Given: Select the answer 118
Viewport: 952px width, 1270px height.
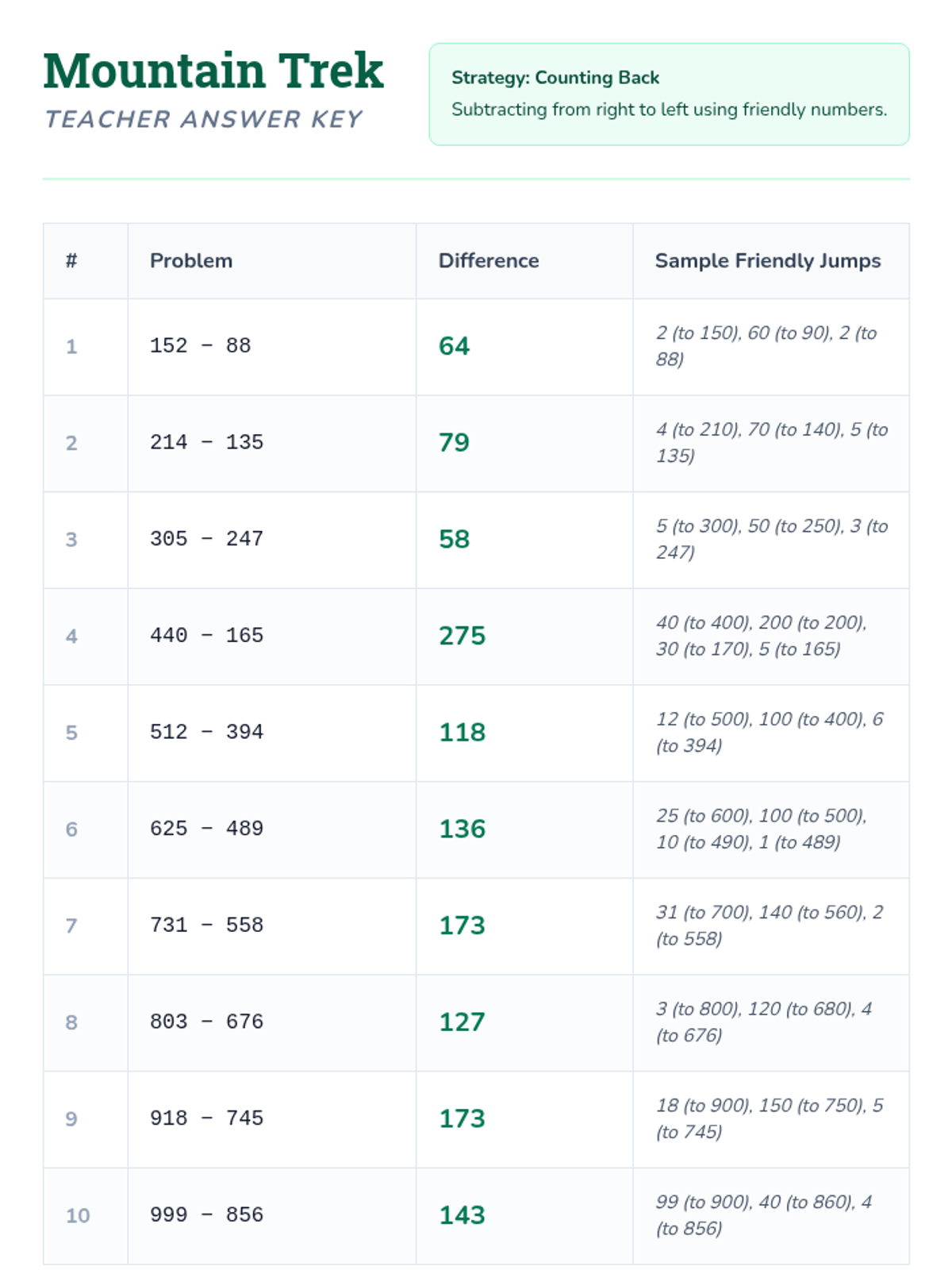Looking at the screenshot, I should coord(463,732).
